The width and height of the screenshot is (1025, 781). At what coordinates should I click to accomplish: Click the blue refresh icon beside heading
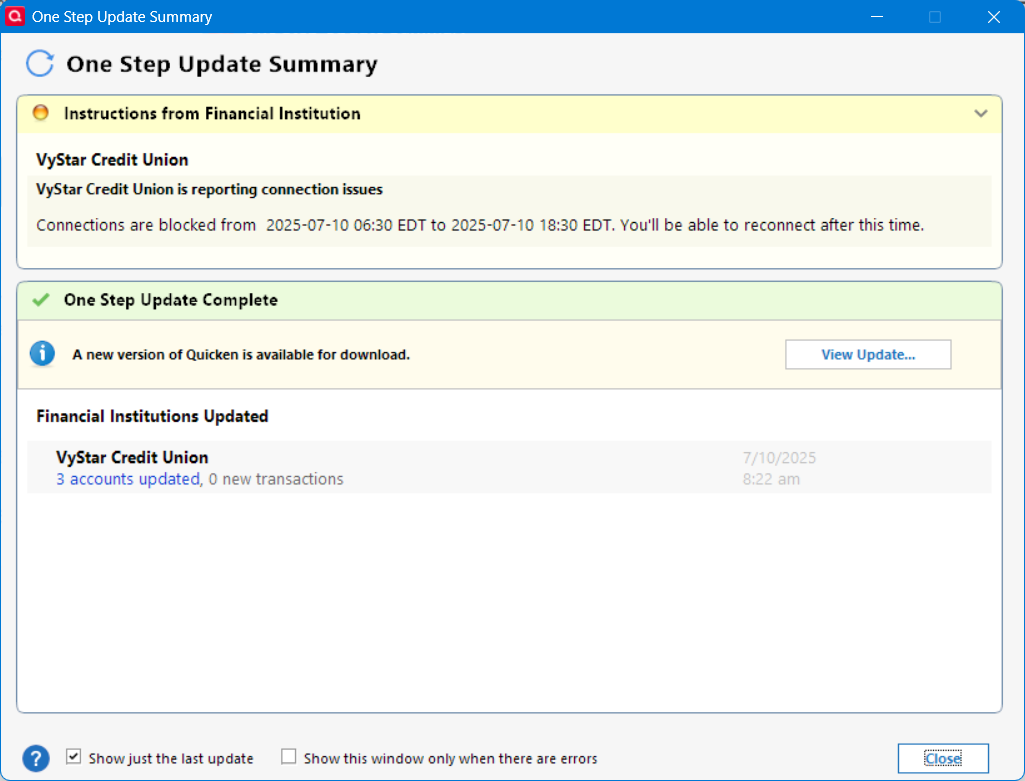40,63
